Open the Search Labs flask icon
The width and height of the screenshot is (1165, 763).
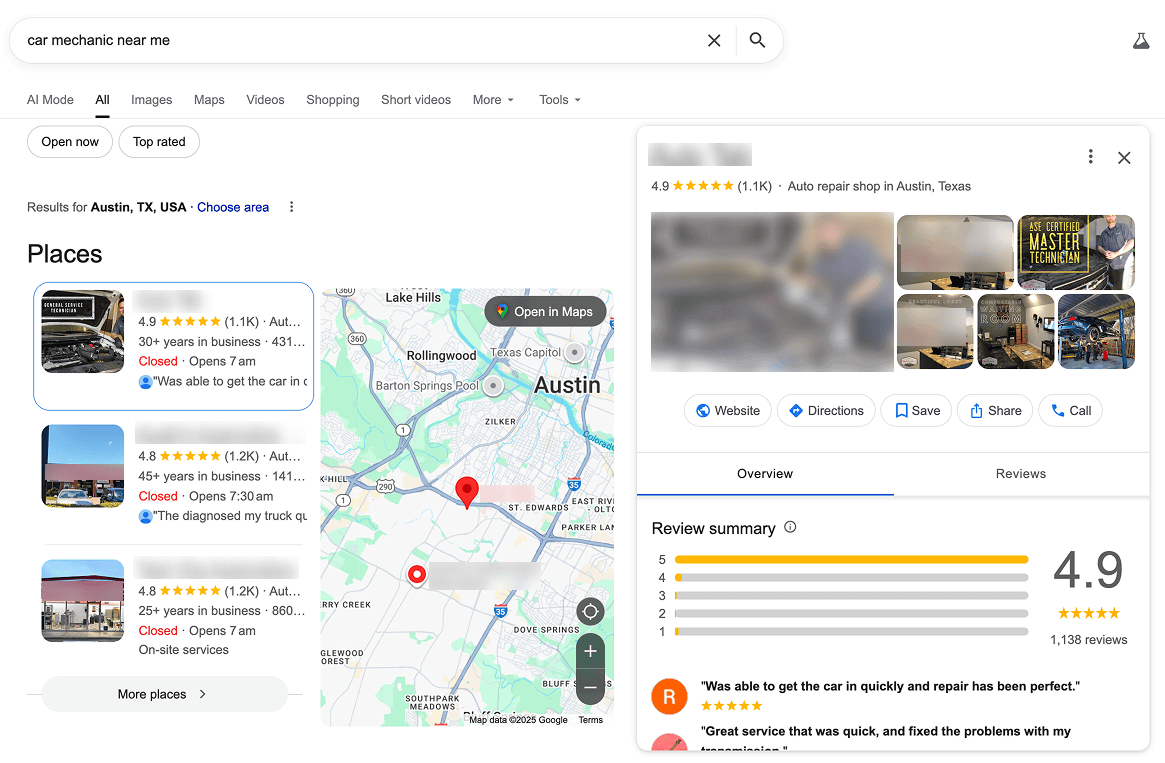1140,41
